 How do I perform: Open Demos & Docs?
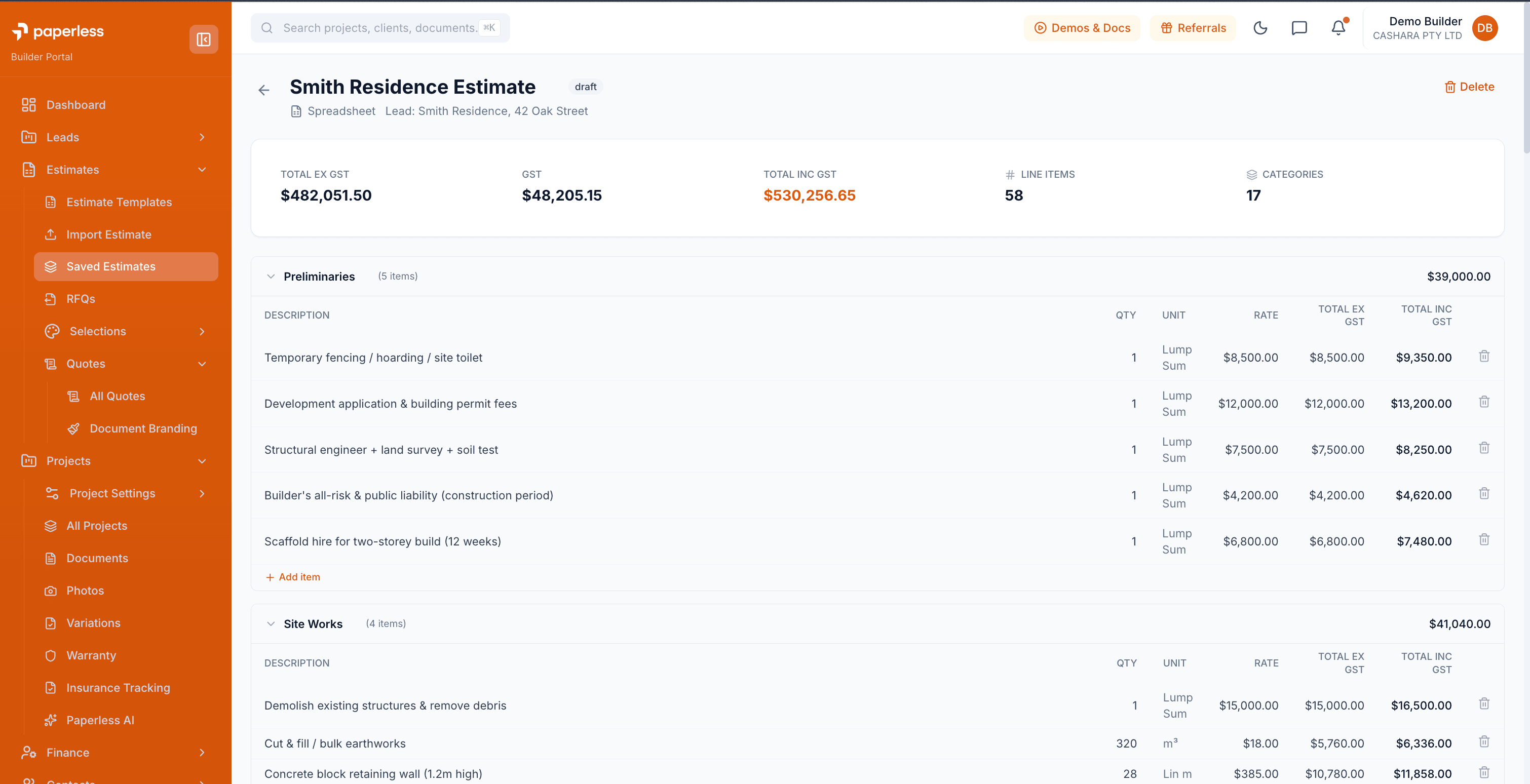(1082, 28)
